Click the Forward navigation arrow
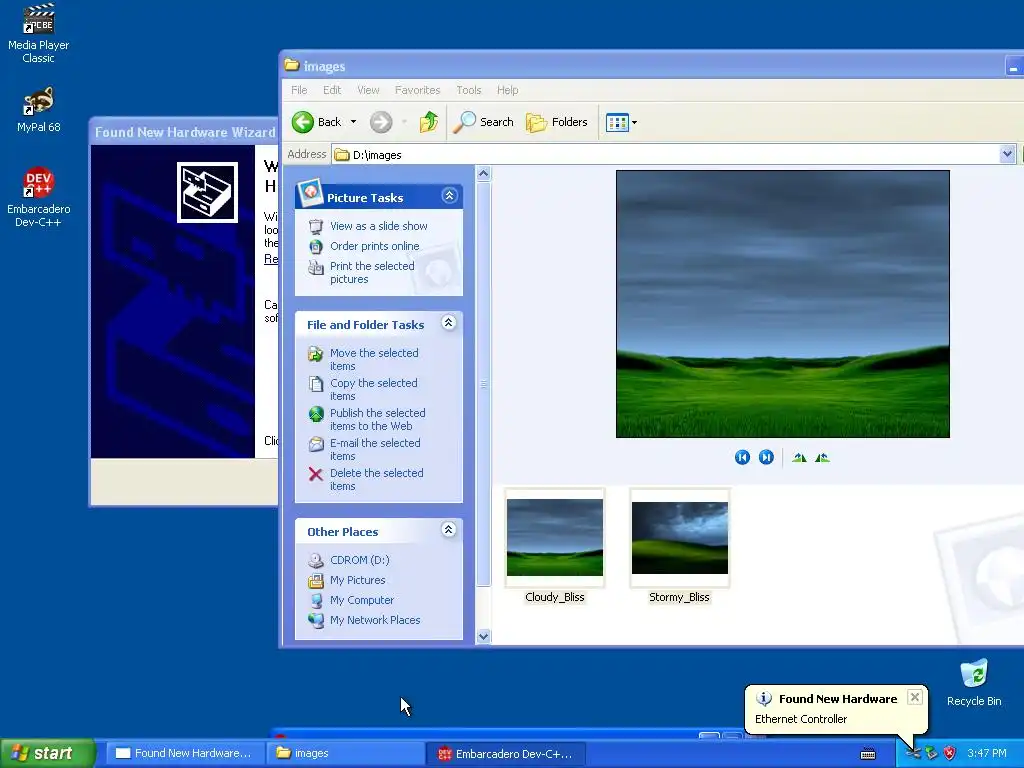 coord(381,122)
